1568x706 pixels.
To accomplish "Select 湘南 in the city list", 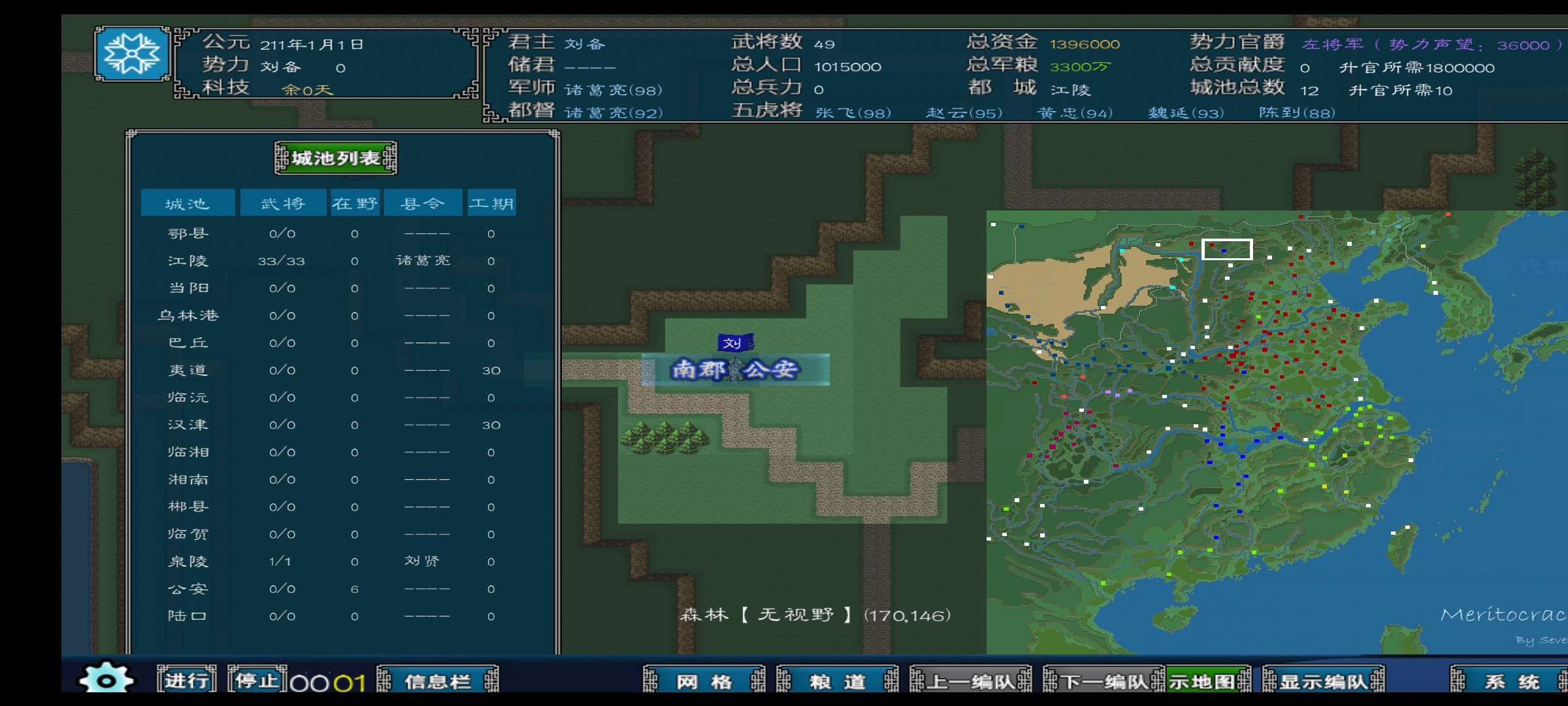I will click(188, 479).
